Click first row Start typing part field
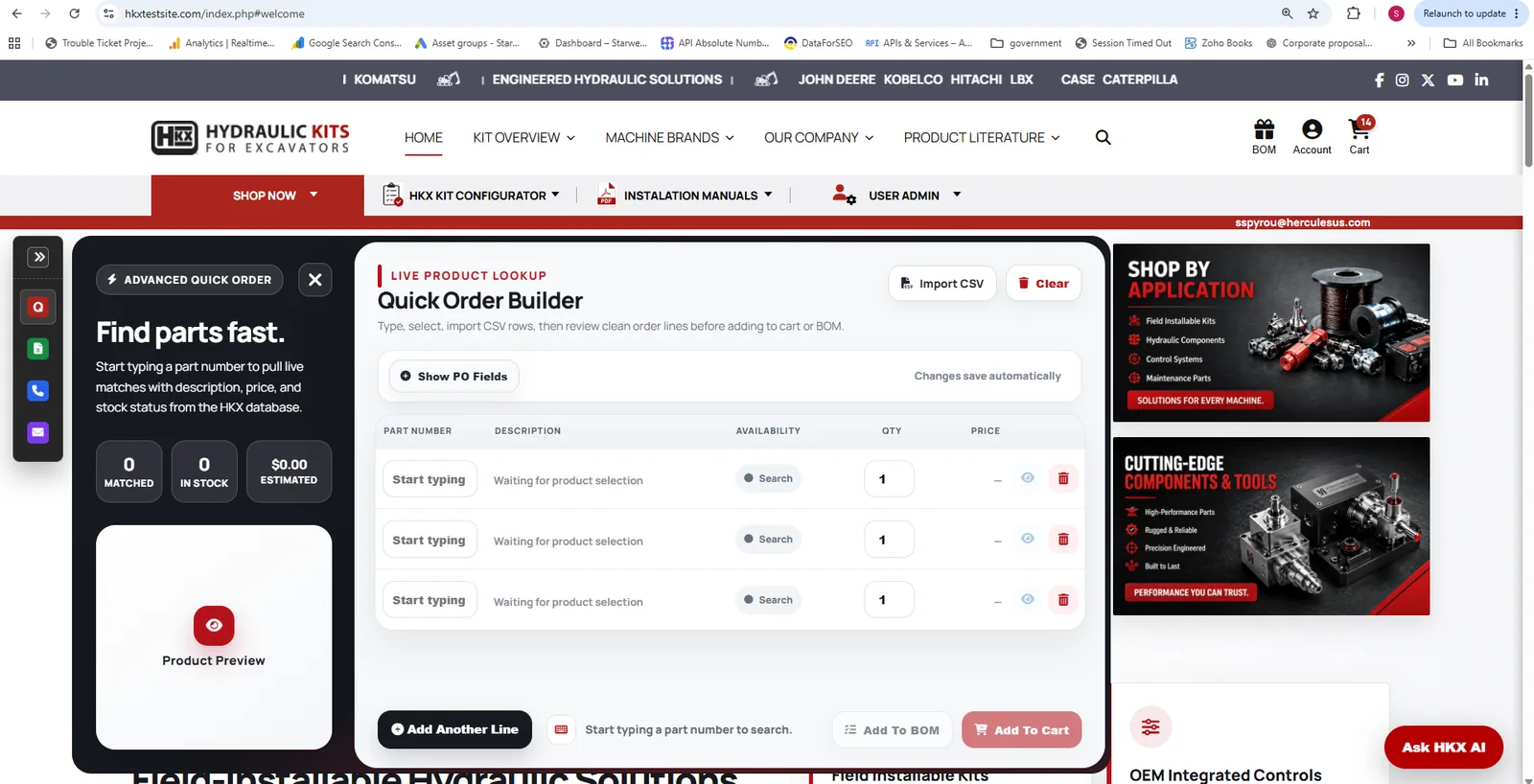This screenshot has height=784, width=1534. click(x=429, y=479)
